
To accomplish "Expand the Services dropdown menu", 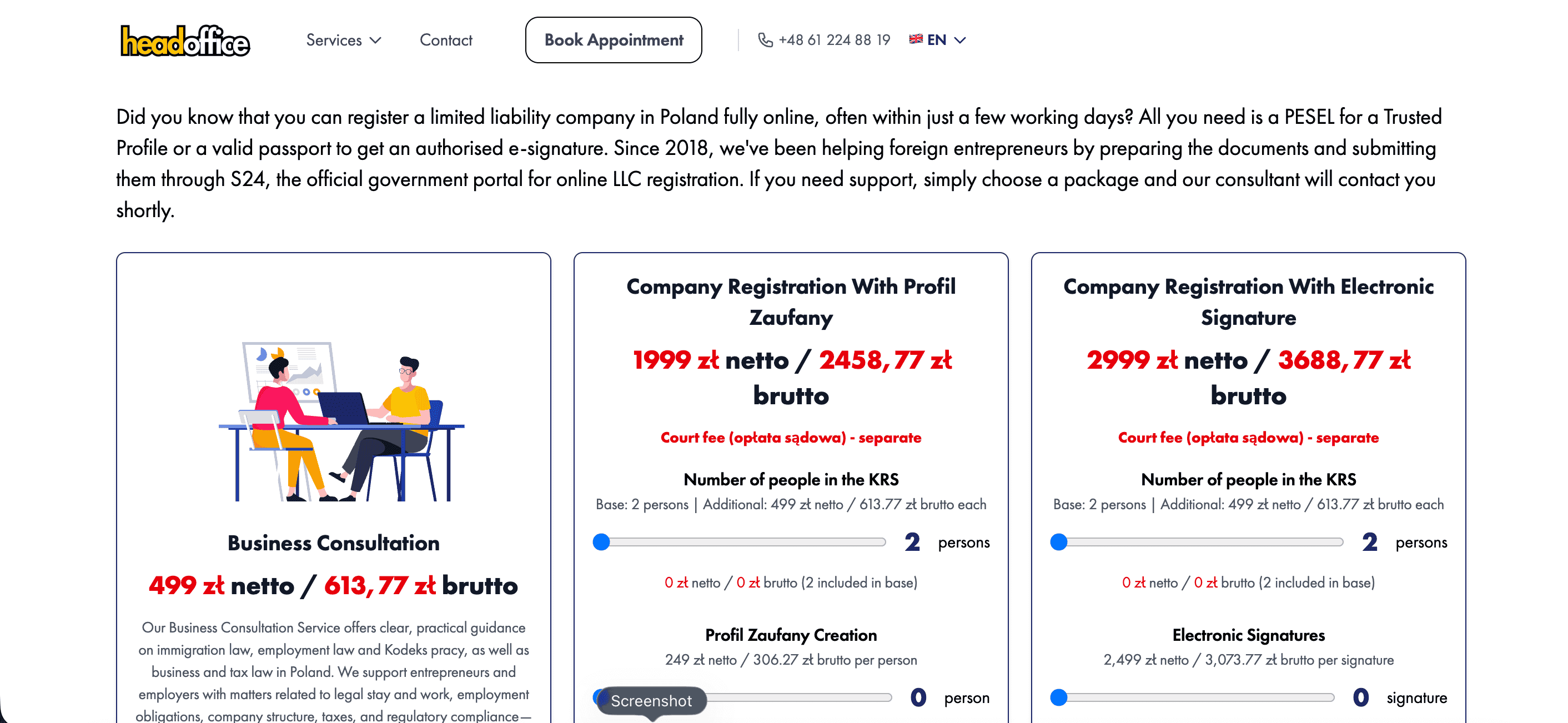I will pos(343,40).
